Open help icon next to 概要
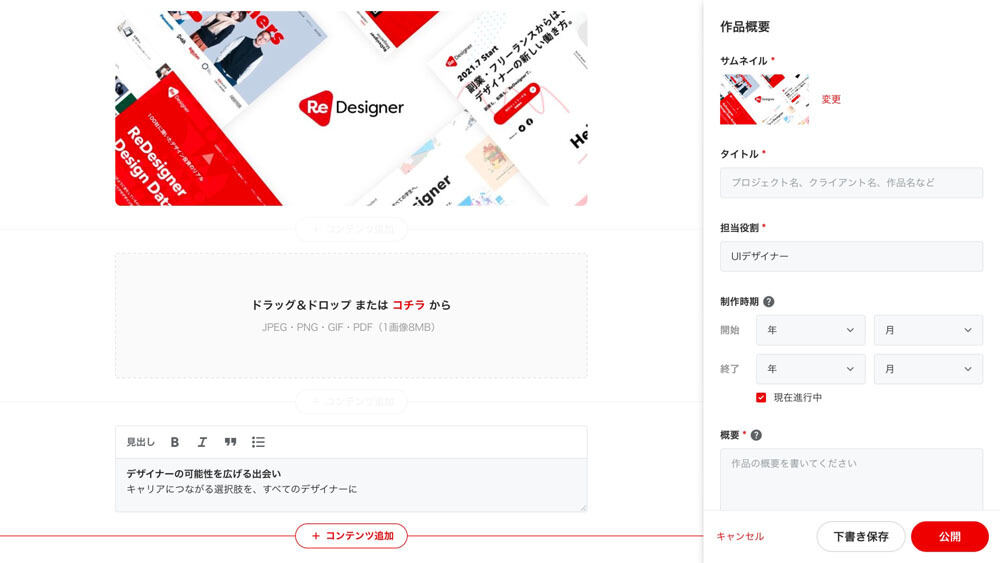This screenshot has height=563, width=1000. [x=756, y=435]
